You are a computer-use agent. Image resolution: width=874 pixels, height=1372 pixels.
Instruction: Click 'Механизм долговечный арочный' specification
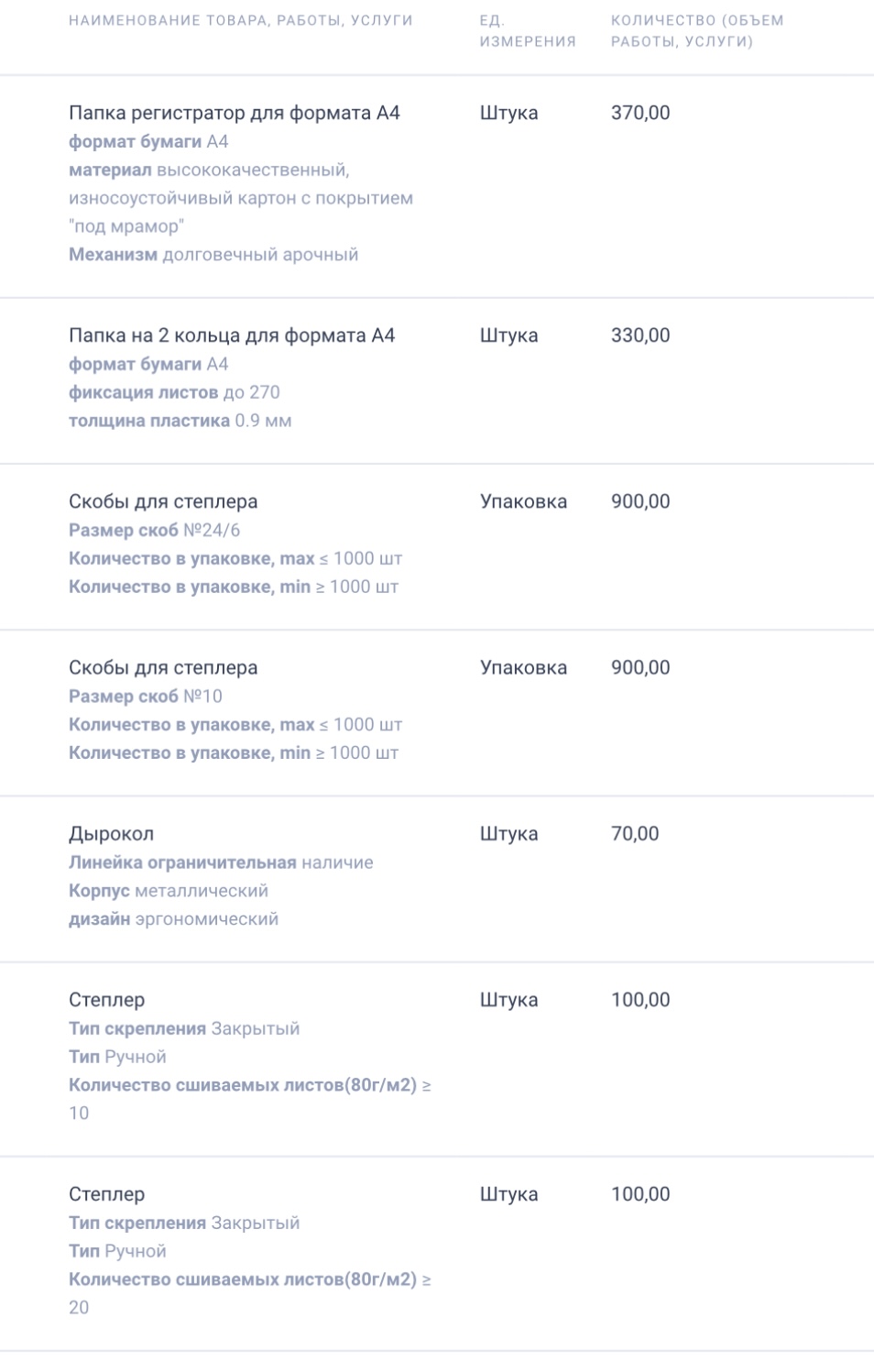[x=213, y=254]
